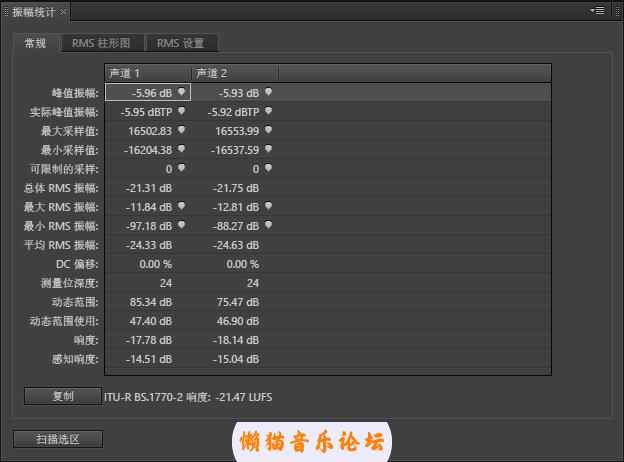Close the 振幅统计 panel tab
The width and height of the screenshot is (624, 462).
coord(63,12)
